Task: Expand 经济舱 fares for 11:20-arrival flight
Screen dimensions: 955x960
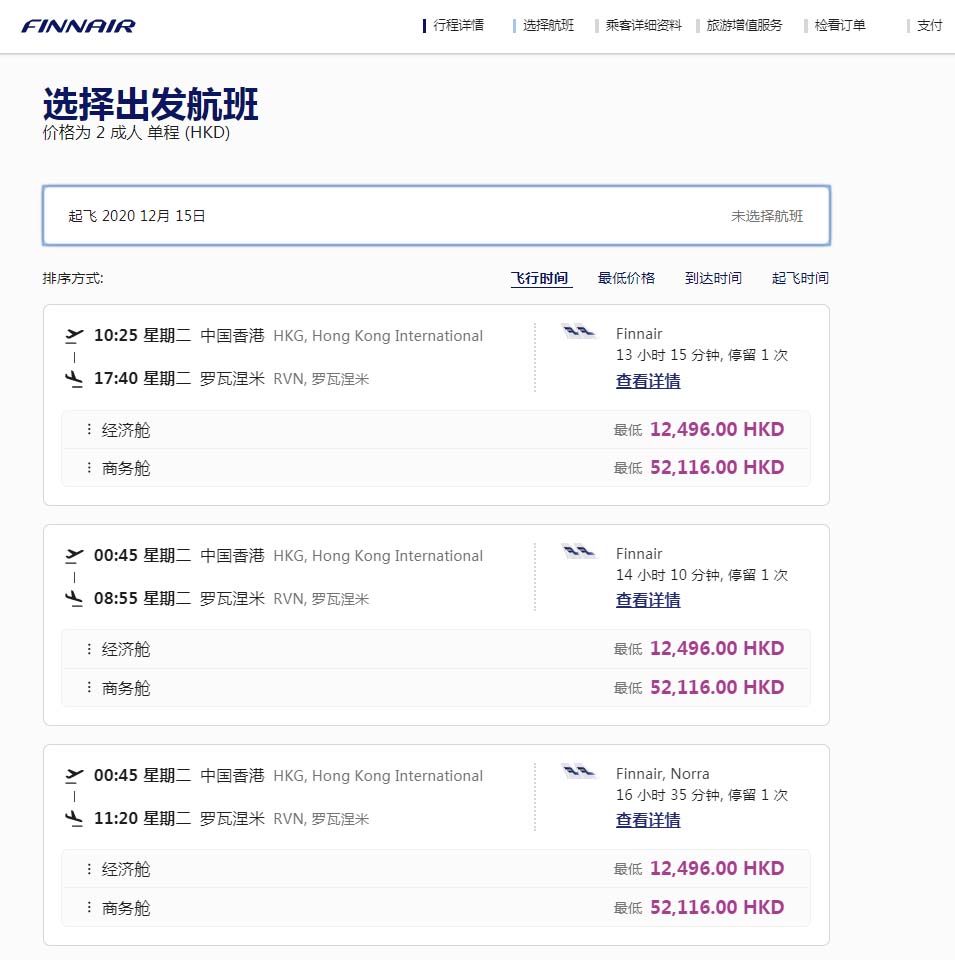Action: 436,869
